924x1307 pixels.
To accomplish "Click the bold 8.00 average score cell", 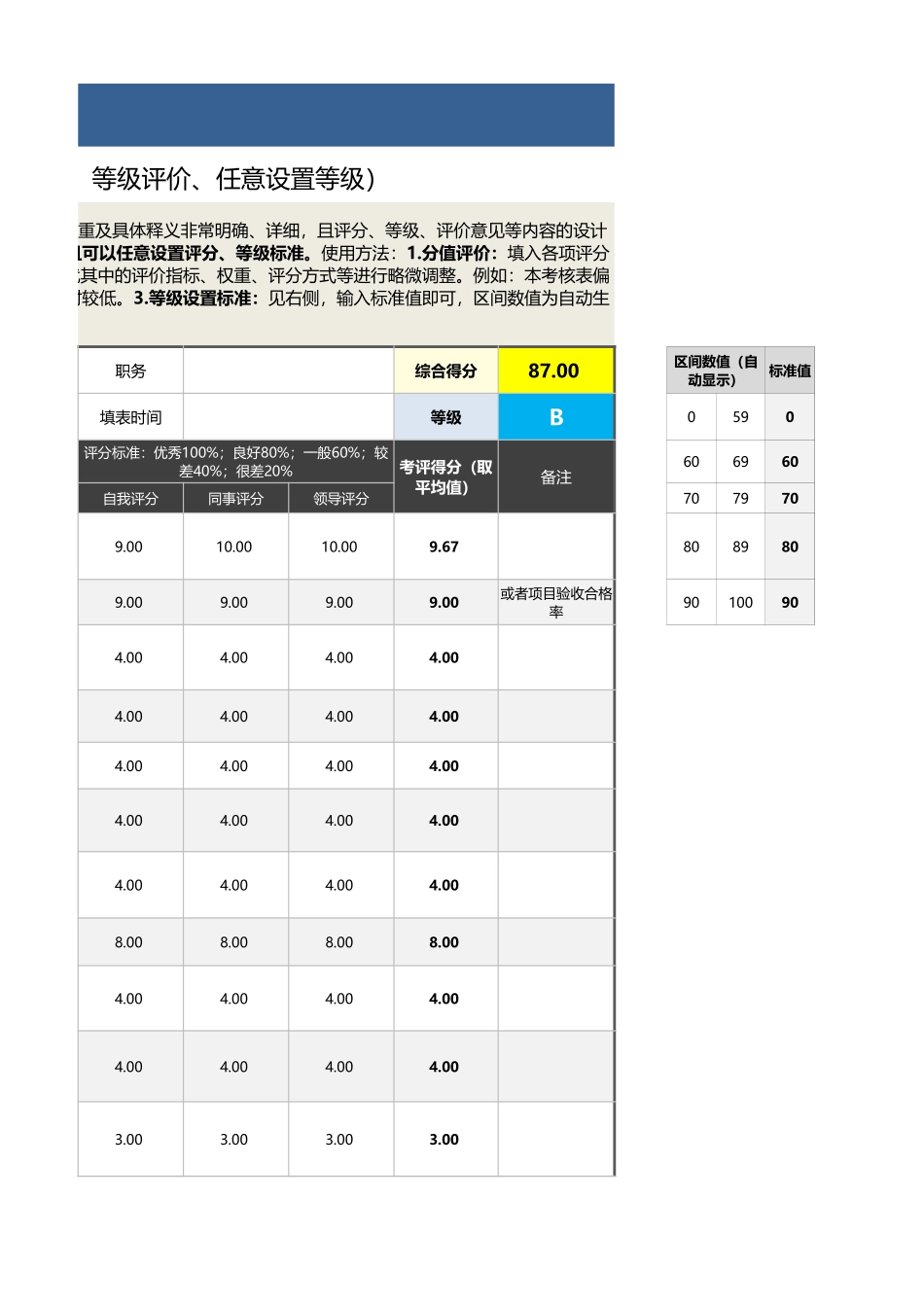I will [444, 941].
